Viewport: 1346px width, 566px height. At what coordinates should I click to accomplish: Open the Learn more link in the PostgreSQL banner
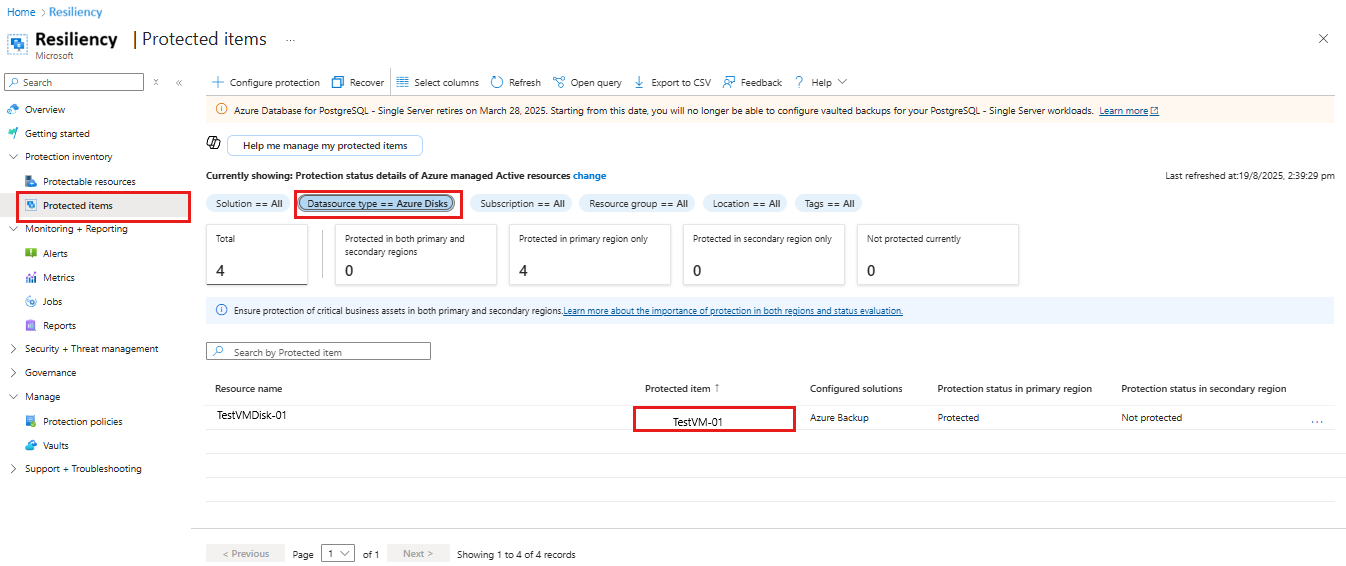[x=1129, y=111]
